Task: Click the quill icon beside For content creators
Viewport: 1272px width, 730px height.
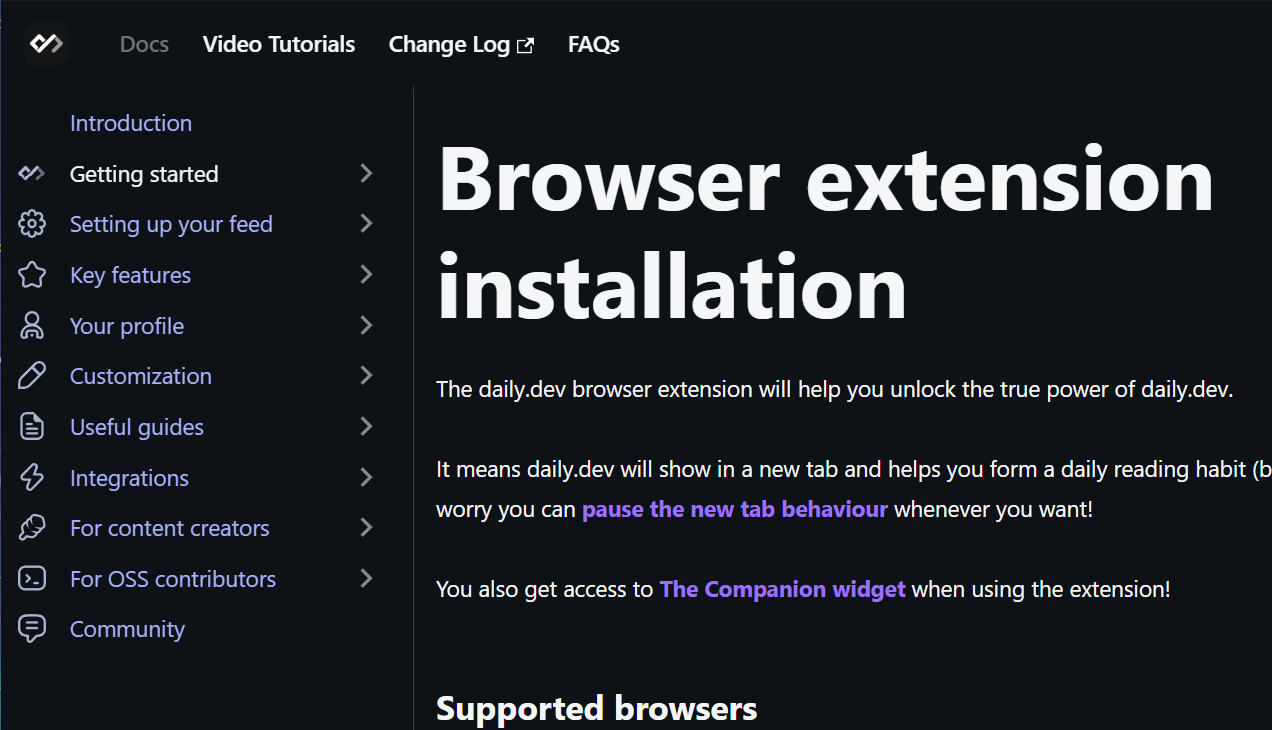Action: 32,528
